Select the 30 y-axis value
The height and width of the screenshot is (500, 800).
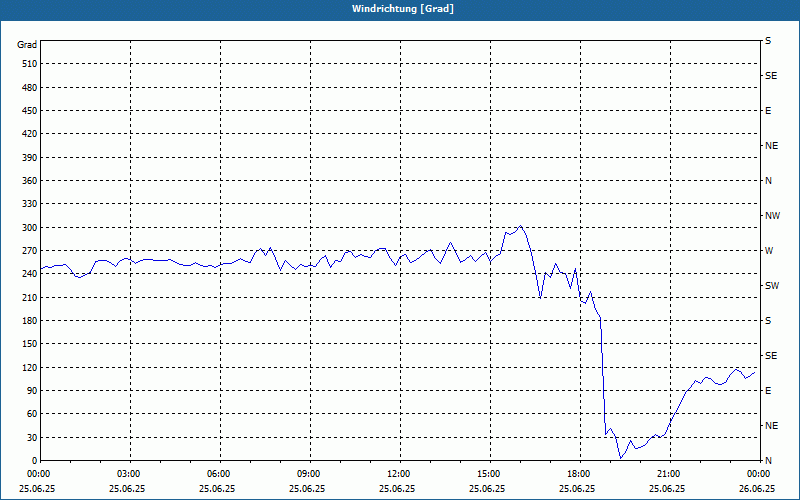(32, 438)
